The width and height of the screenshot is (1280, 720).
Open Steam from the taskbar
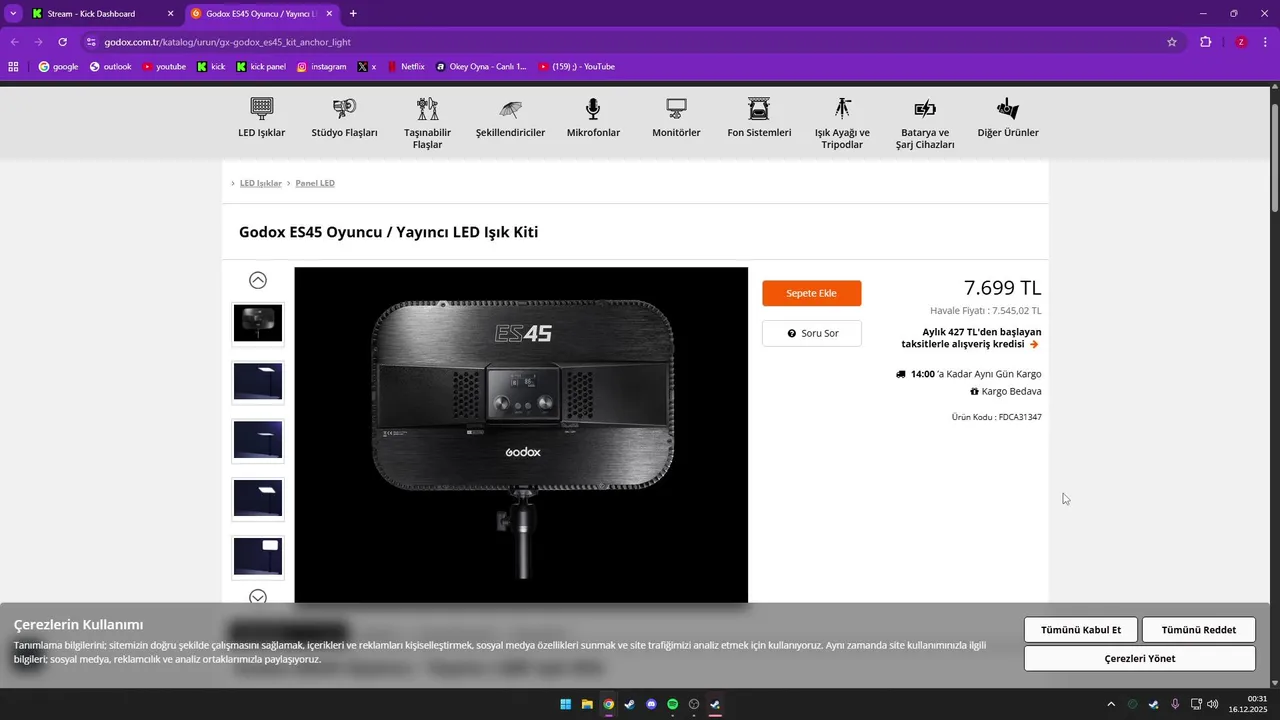coord(630,704)
